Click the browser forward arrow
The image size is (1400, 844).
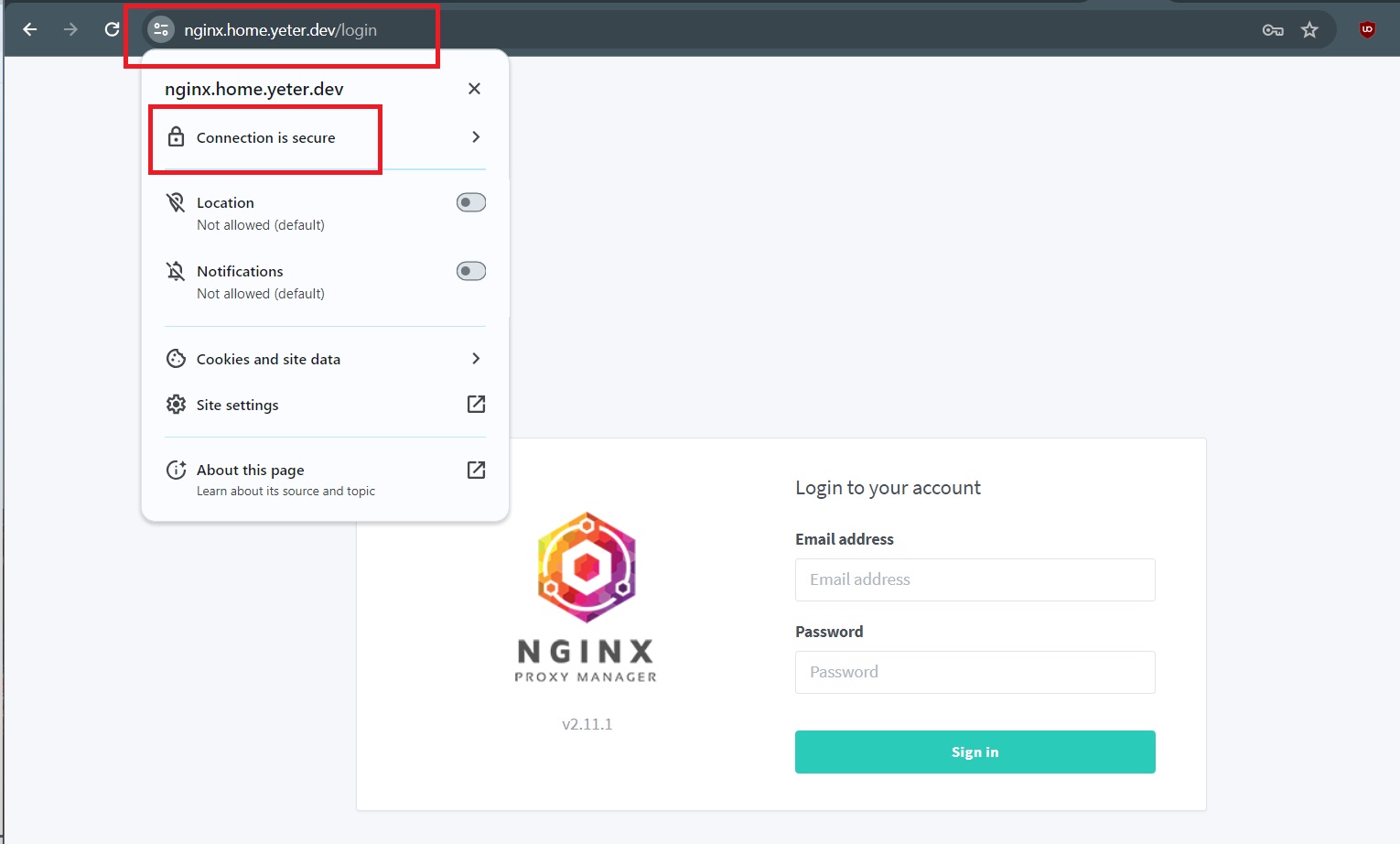click(70, 29)
